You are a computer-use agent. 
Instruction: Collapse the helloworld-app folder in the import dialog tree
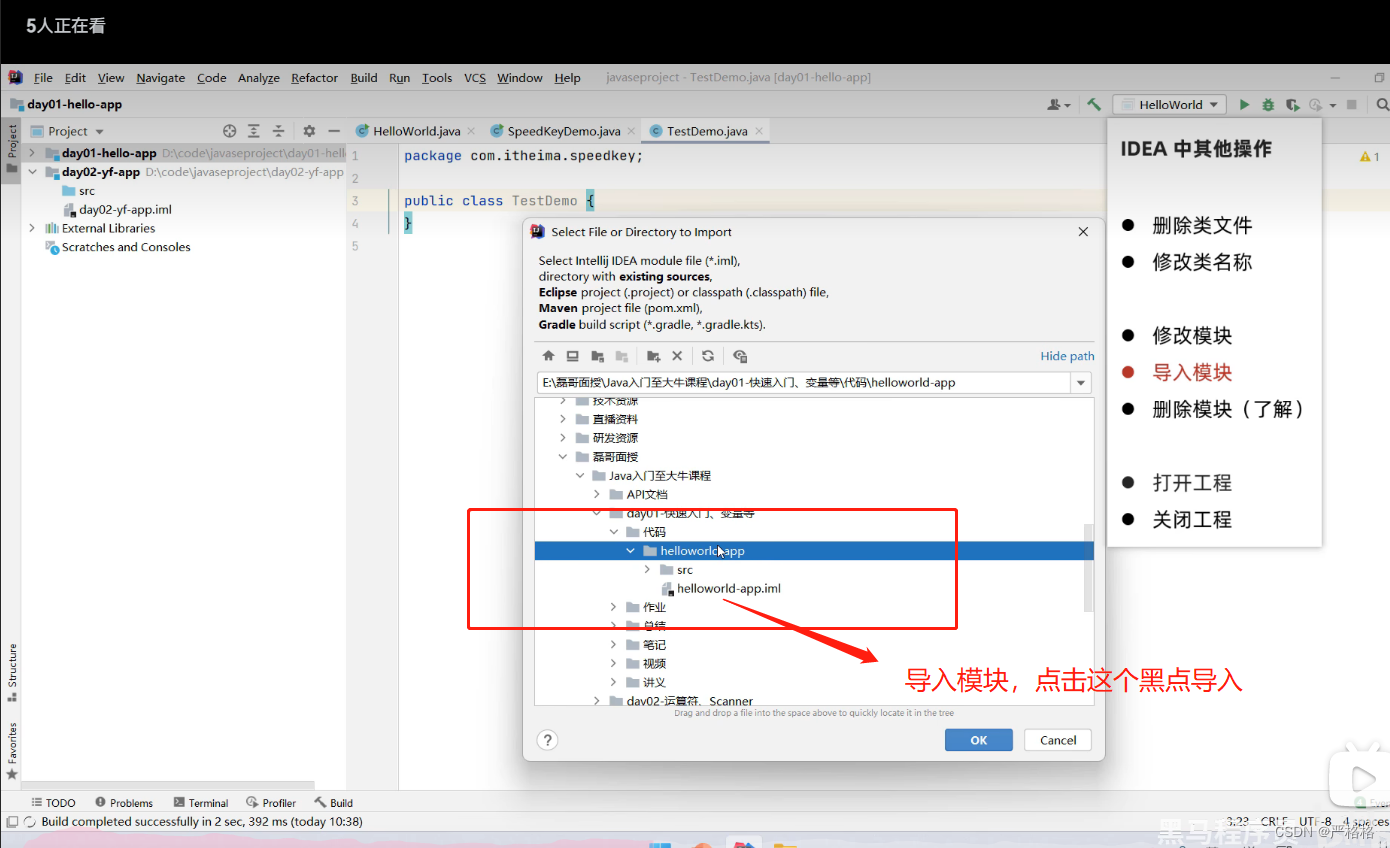(630, 551)
